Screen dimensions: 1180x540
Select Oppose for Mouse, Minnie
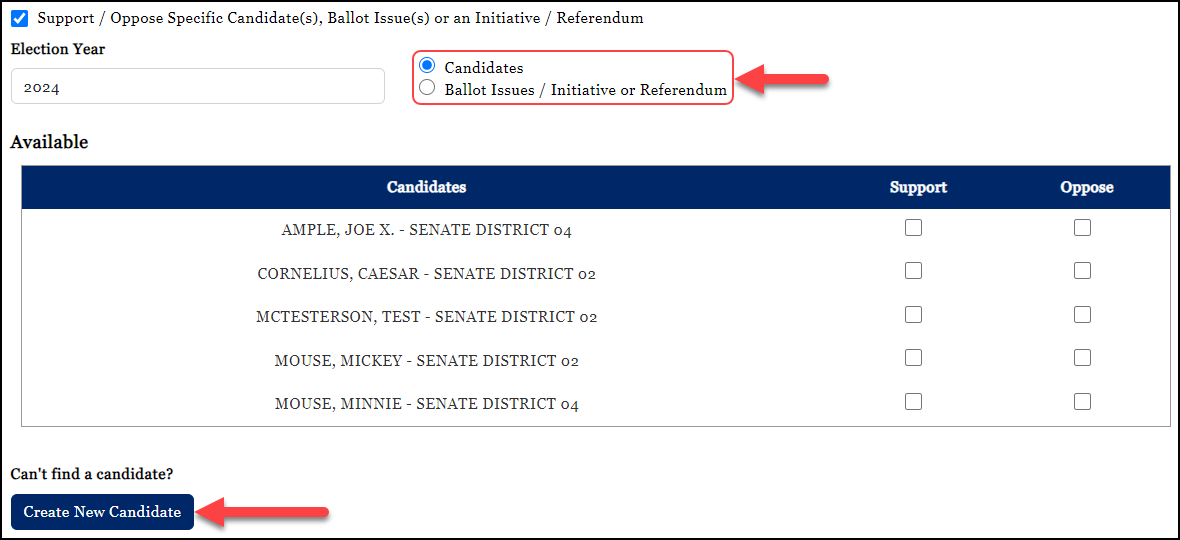1082,402
